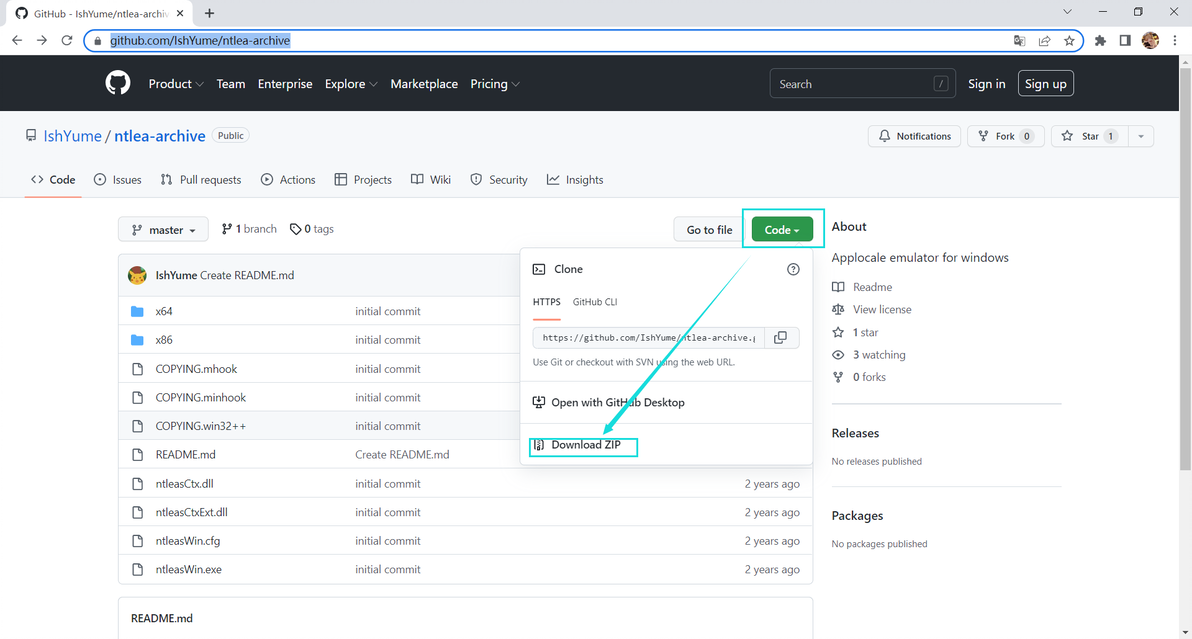Open the x86 folder

pyautogui.click(x=164, y=340)
